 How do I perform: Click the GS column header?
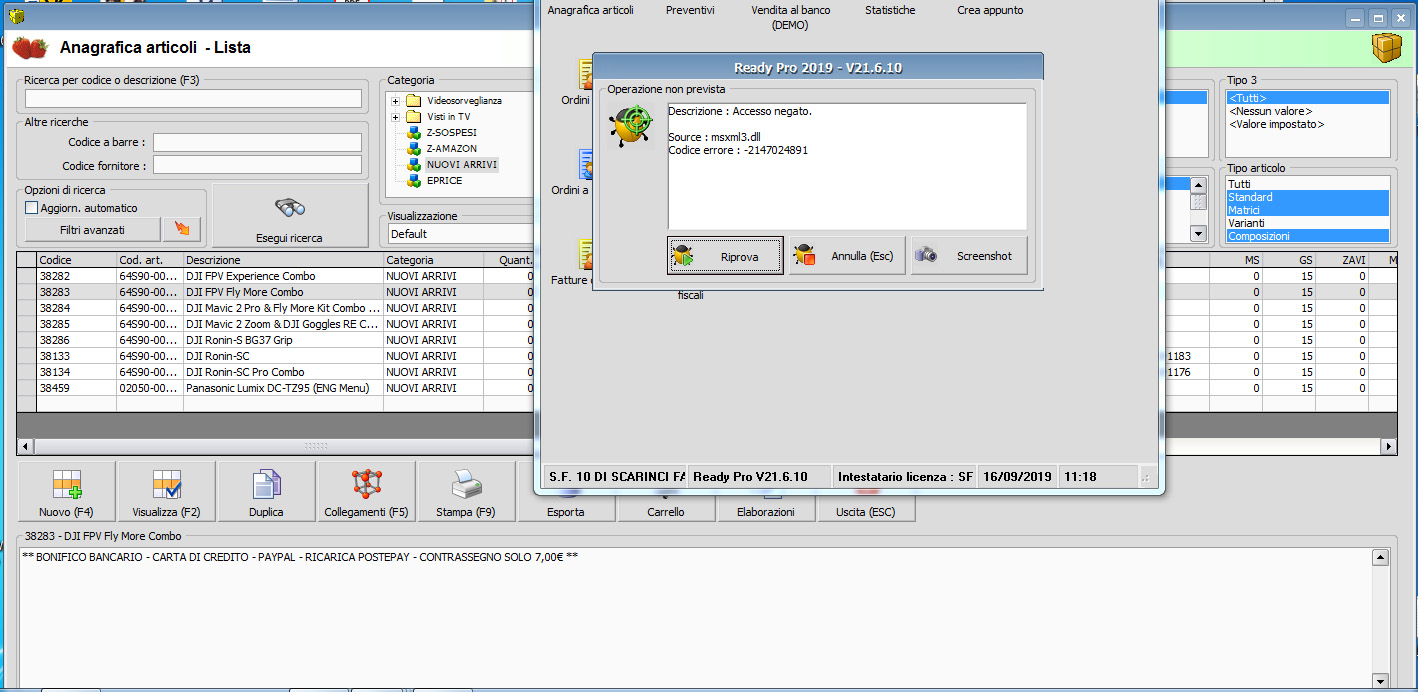coord(1290,260)
